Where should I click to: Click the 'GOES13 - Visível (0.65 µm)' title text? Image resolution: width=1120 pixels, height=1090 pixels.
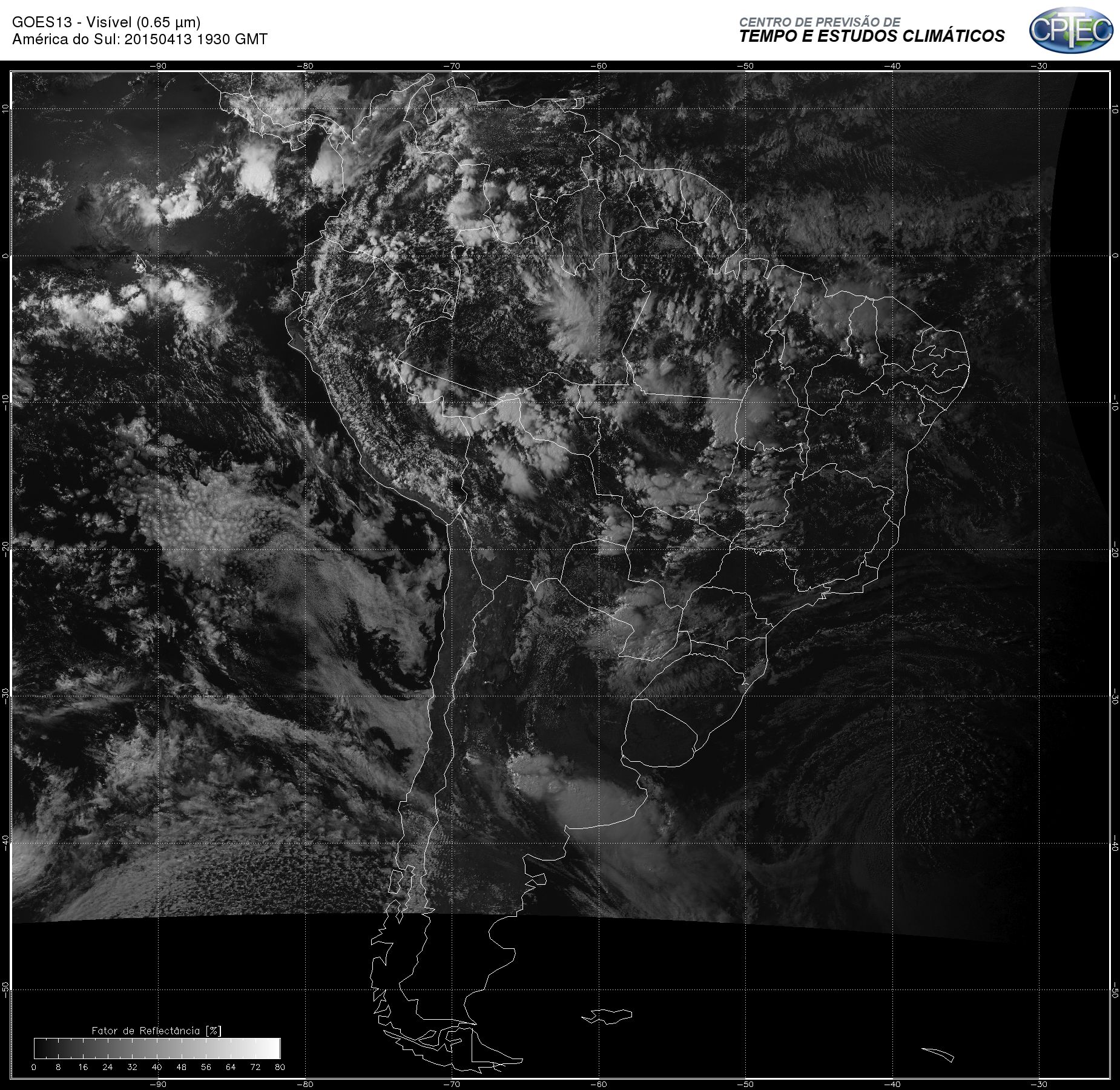point(106,22)
